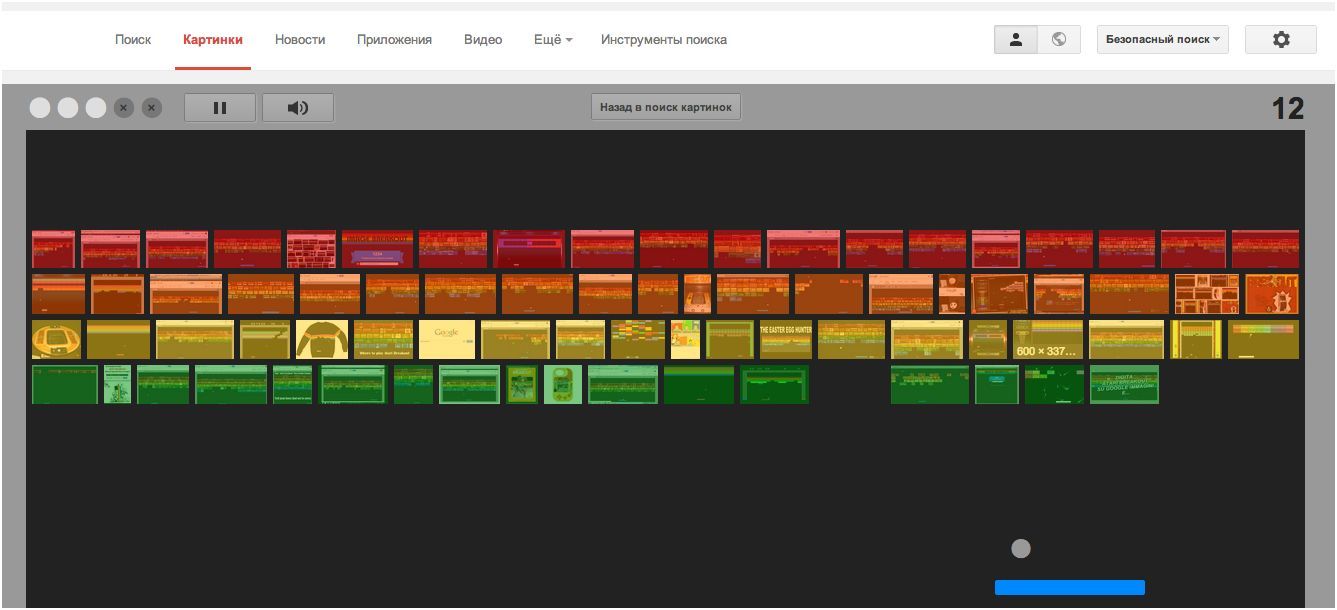The height and width of the screenshot is (610, 1337).
Task: Mute the game sound speaker icon
Action: pyautogui.click(x=297, y=107)
